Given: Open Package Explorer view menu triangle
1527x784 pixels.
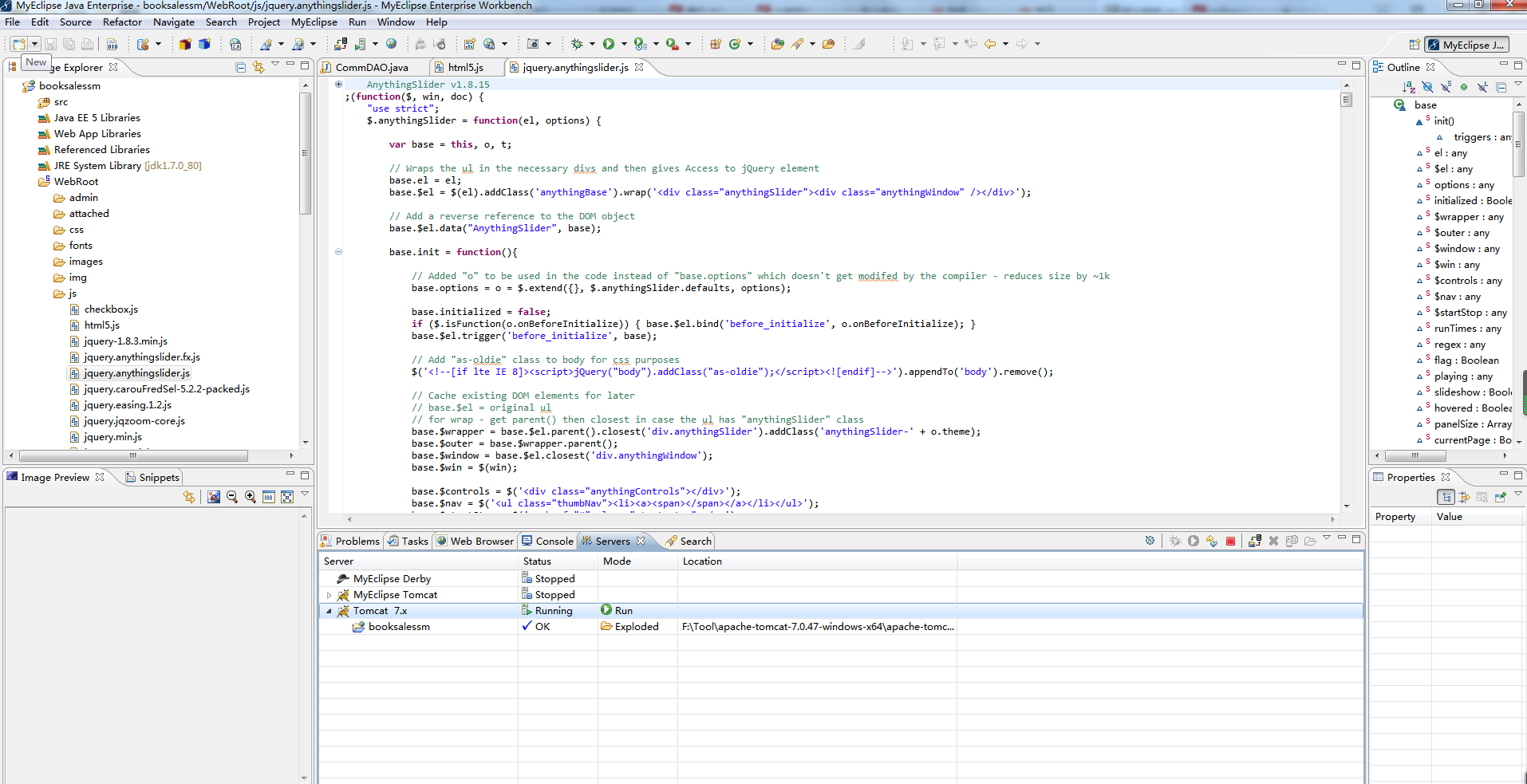Looking at the screenshot, I should point(275,64).
